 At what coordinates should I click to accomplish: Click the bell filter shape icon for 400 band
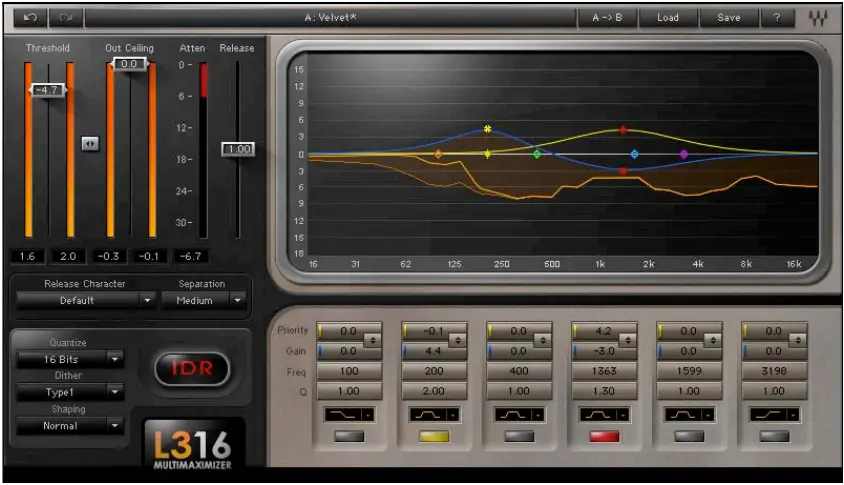pyautogui.click(x=513, y=414)
